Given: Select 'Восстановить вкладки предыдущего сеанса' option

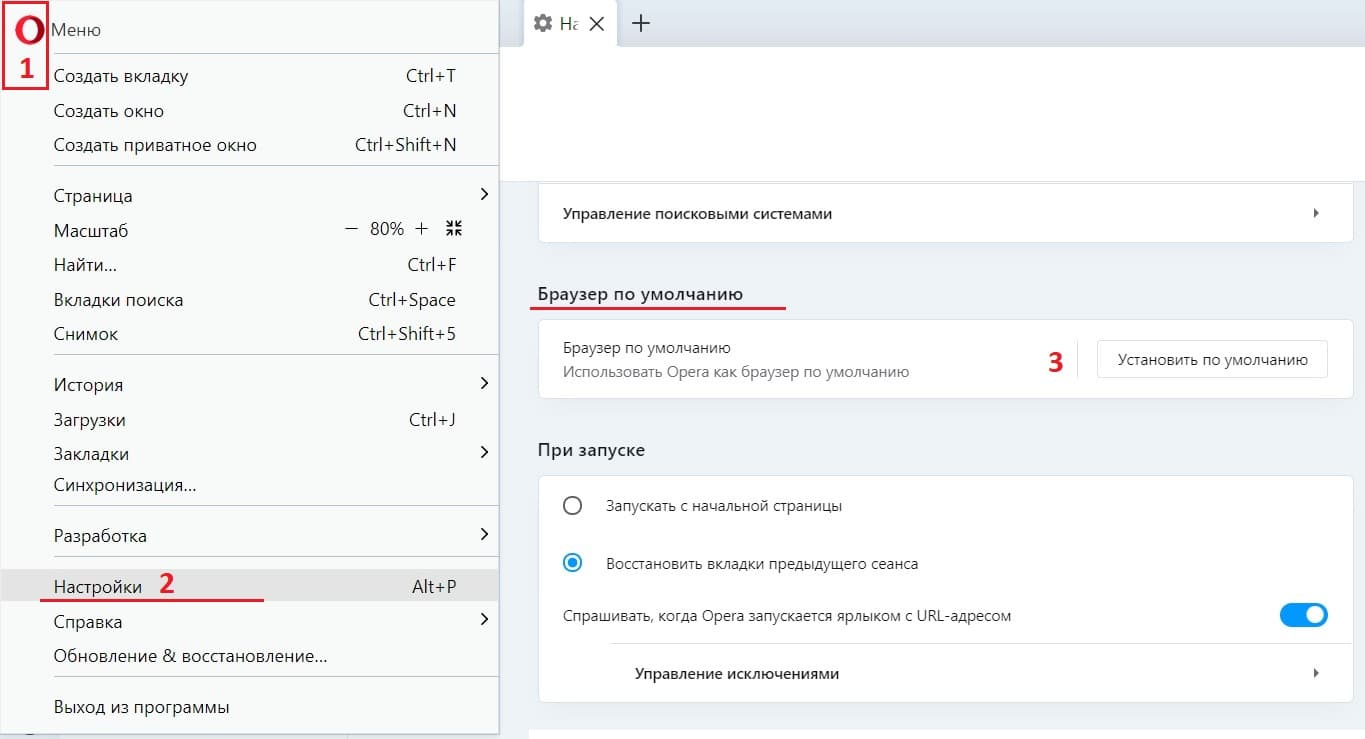Looking at the screenshot, I should tap(572, 563).
